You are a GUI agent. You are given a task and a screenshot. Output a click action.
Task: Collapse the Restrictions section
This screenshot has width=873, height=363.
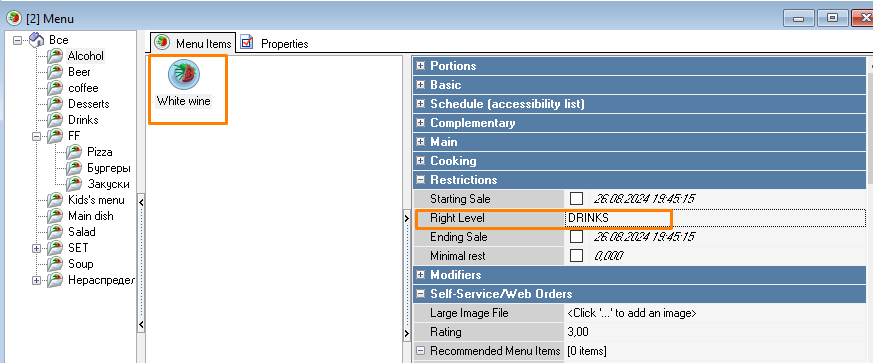point(421,180)
